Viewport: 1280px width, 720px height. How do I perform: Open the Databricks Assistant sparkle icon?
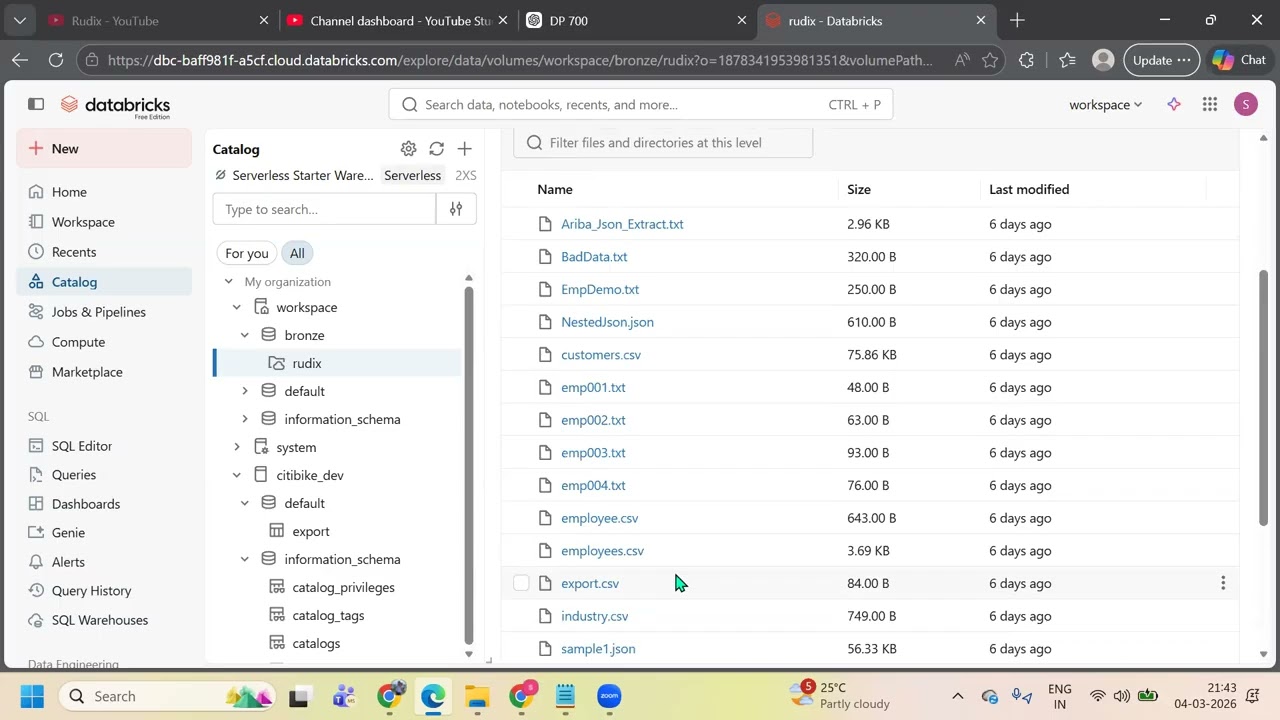point(1174,104)
